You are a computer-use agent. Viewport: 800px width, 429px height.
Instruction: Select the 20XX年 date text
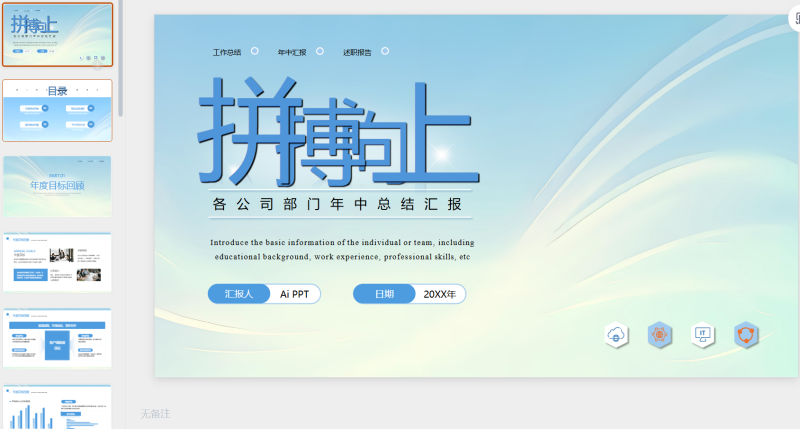point(439,294)
